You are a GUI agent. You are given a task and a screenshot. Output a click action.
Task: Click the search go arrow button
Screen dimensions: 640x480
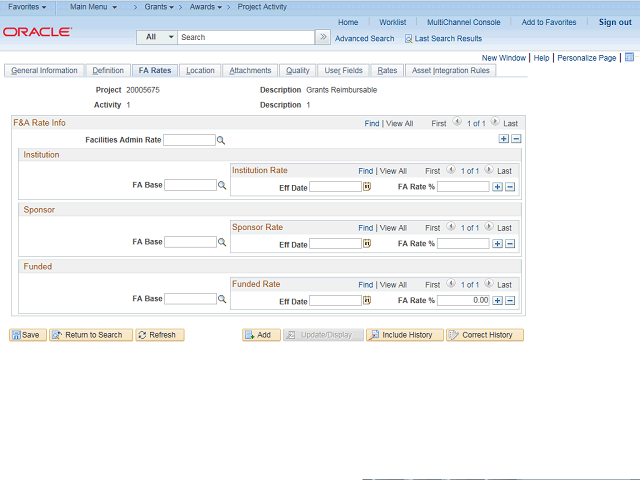(x=323, y=37)
